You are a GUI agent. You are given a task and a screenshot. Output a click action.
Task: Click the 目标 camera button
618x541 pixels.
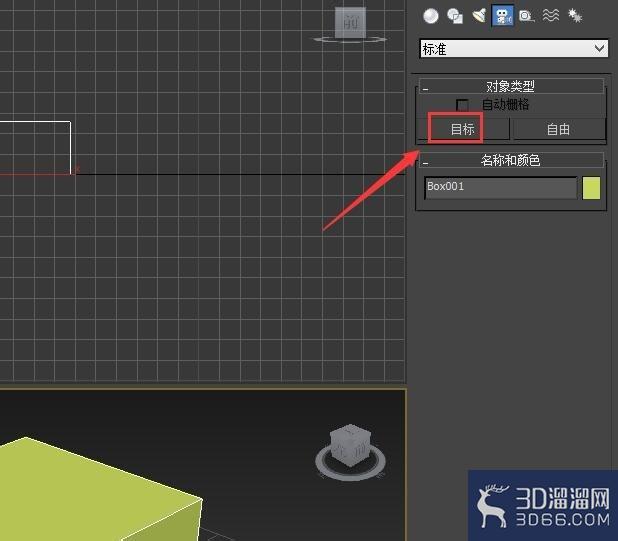pos(463,129)
